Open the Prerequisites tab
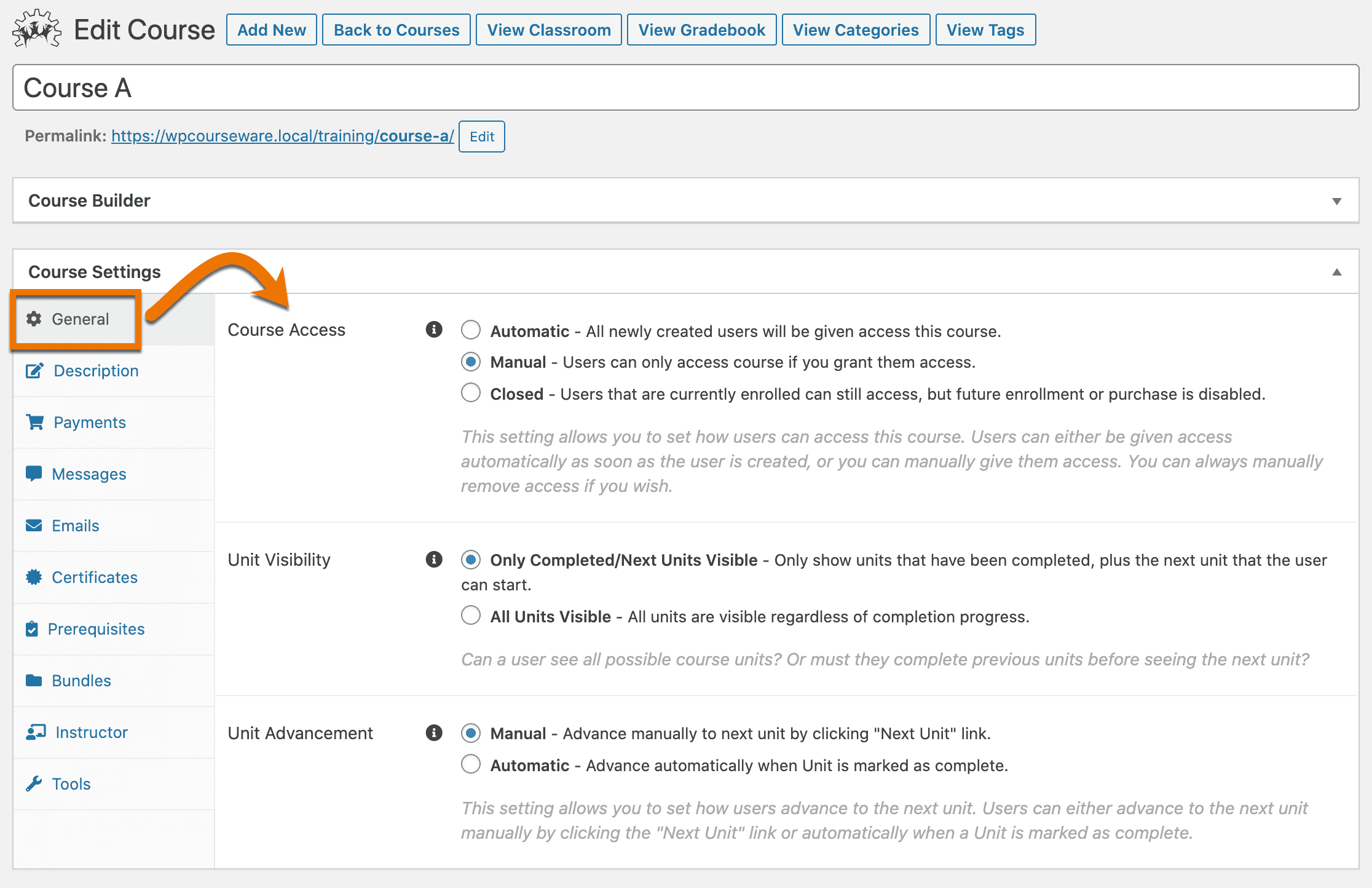1372x888 pixels. pos(114,629)
